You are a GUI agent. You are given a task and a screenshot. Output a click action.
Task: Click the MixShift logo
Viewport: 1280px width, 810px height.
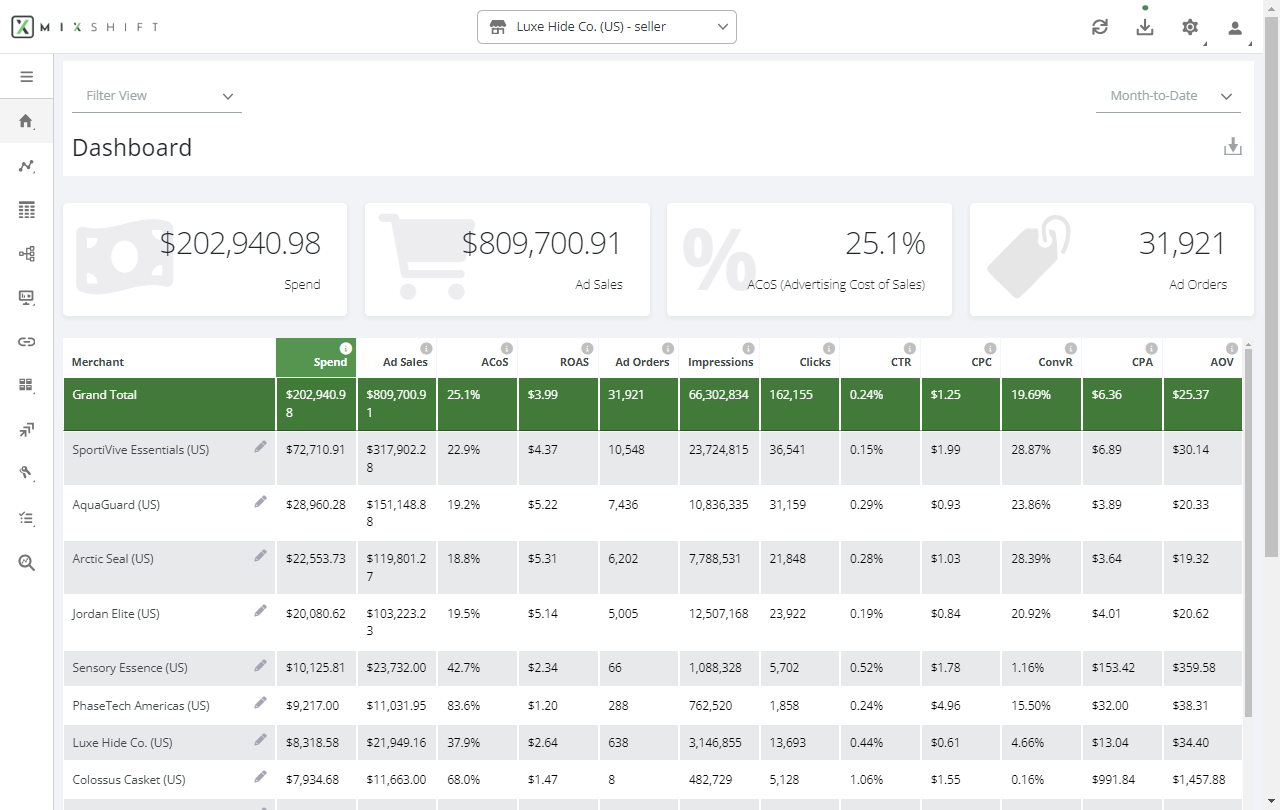85,27
